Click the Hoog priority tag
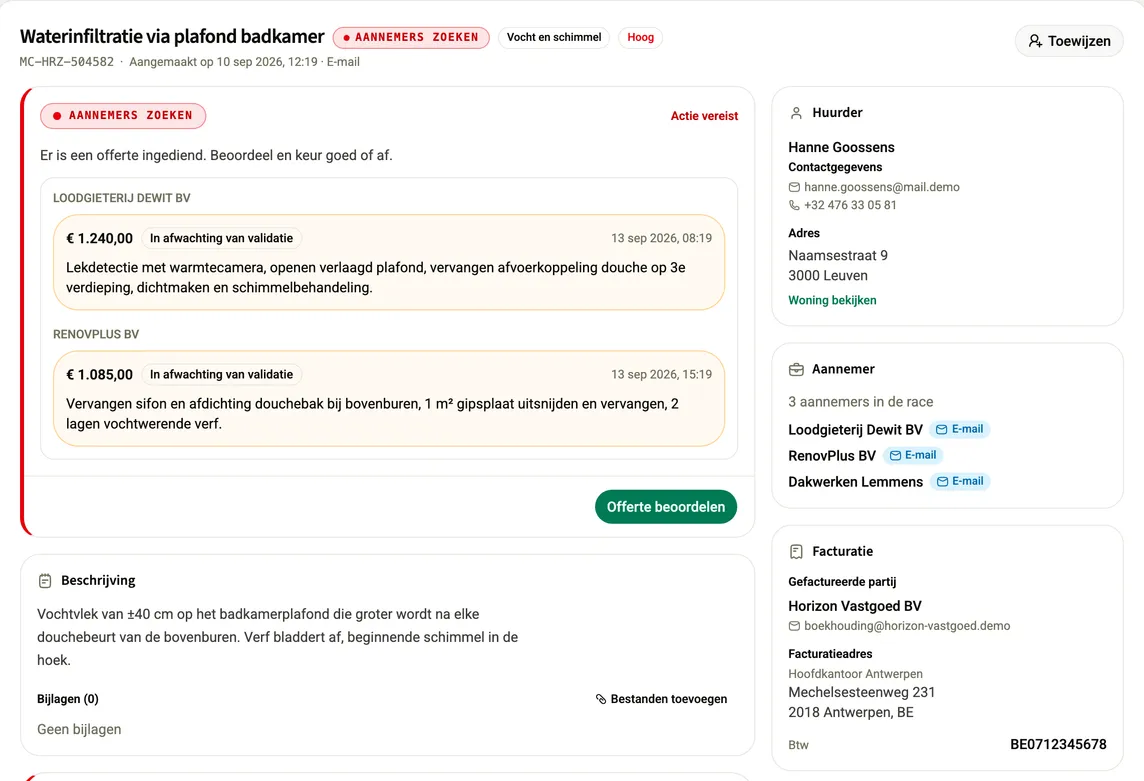This screenshot has width=1144, height=781. point(640,37)
